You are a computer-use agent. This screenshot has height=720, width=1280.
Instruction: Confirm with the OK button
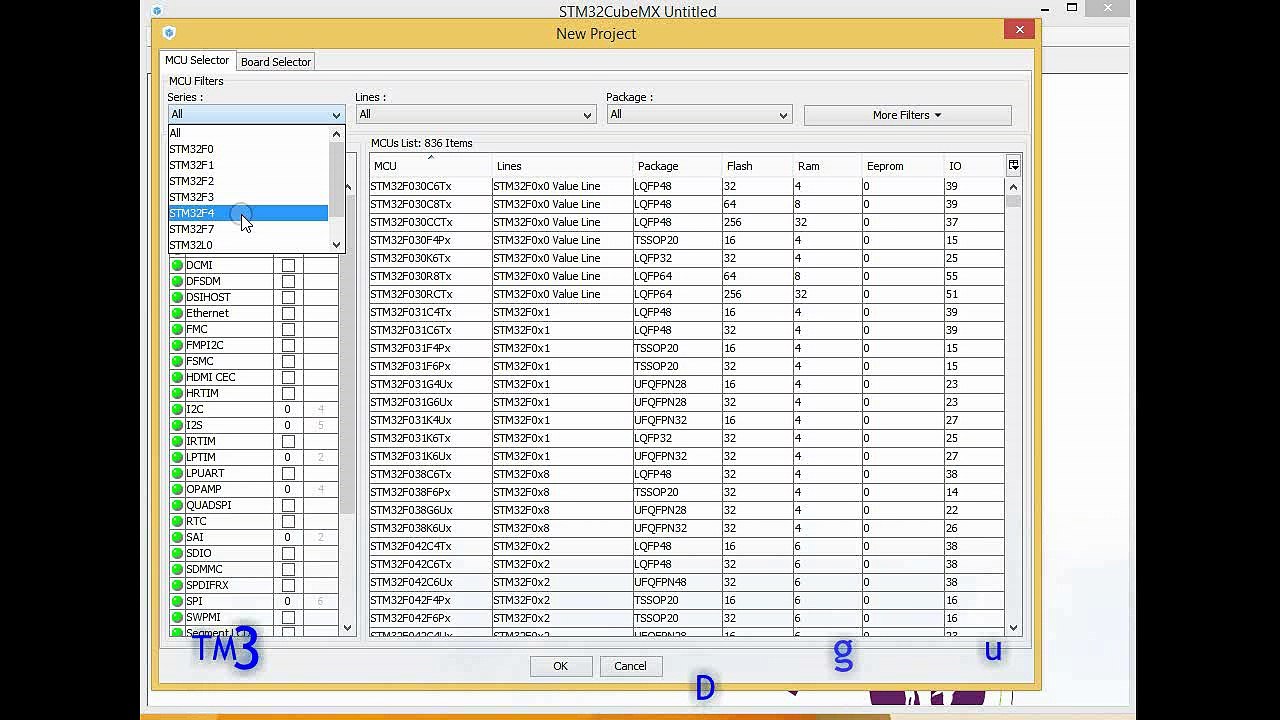coord(561,666)
